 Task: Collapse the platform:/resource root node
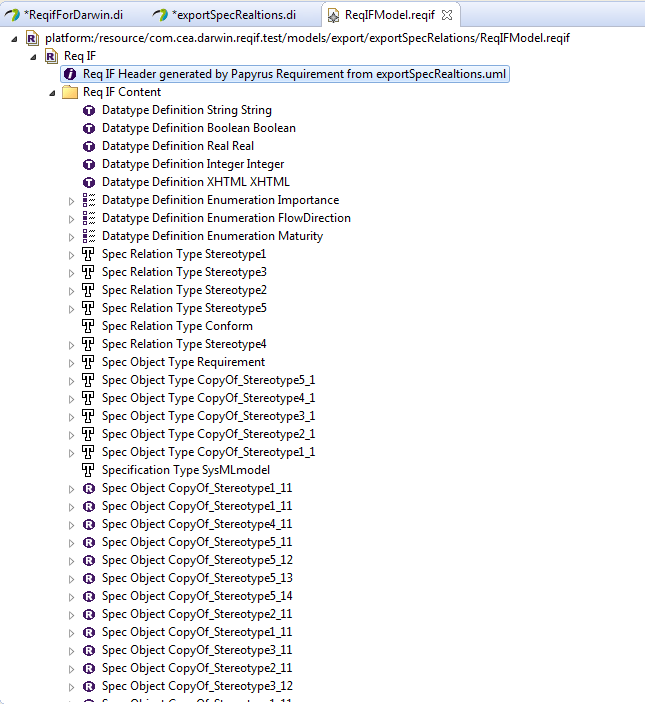click(x=14, y=39)
